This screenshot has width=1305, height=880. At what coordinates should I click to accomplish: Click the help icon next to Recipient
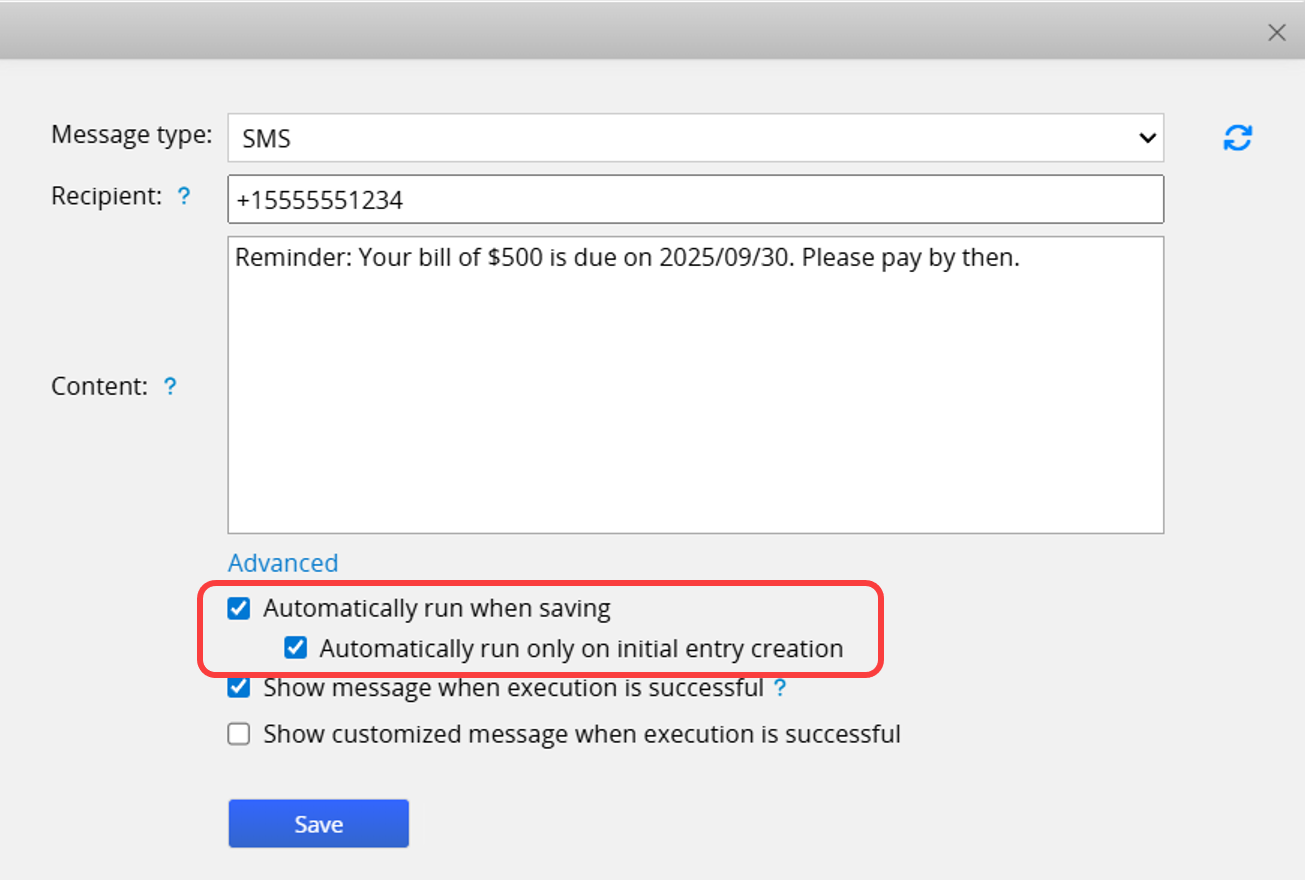(x=184, y=197)
